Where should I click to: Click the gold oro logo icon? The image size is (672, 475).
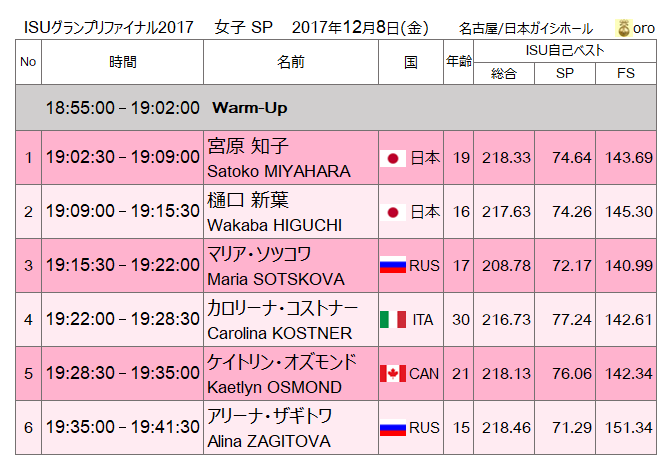(624, 28)
